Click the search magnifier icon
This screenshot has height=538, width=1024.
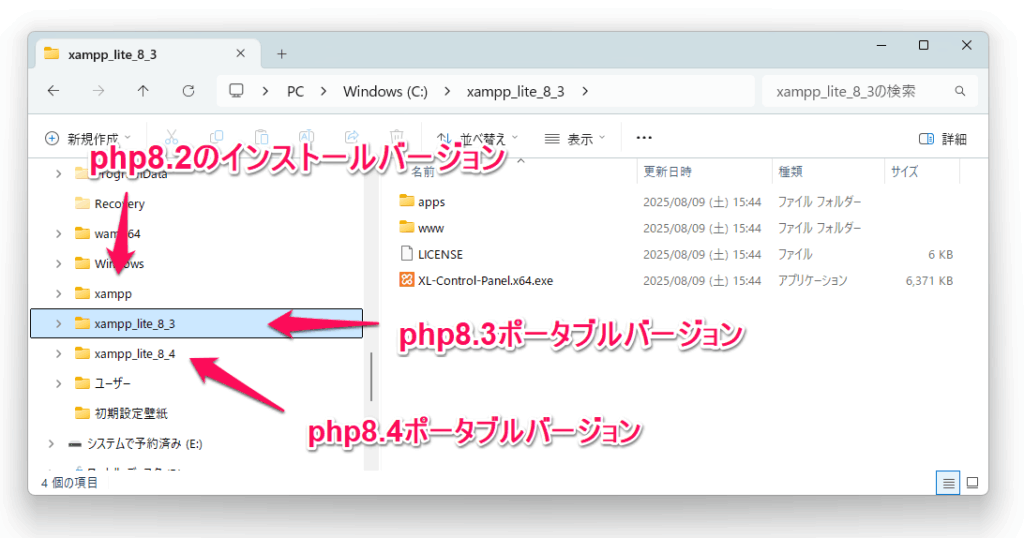(x=959, y=91)
